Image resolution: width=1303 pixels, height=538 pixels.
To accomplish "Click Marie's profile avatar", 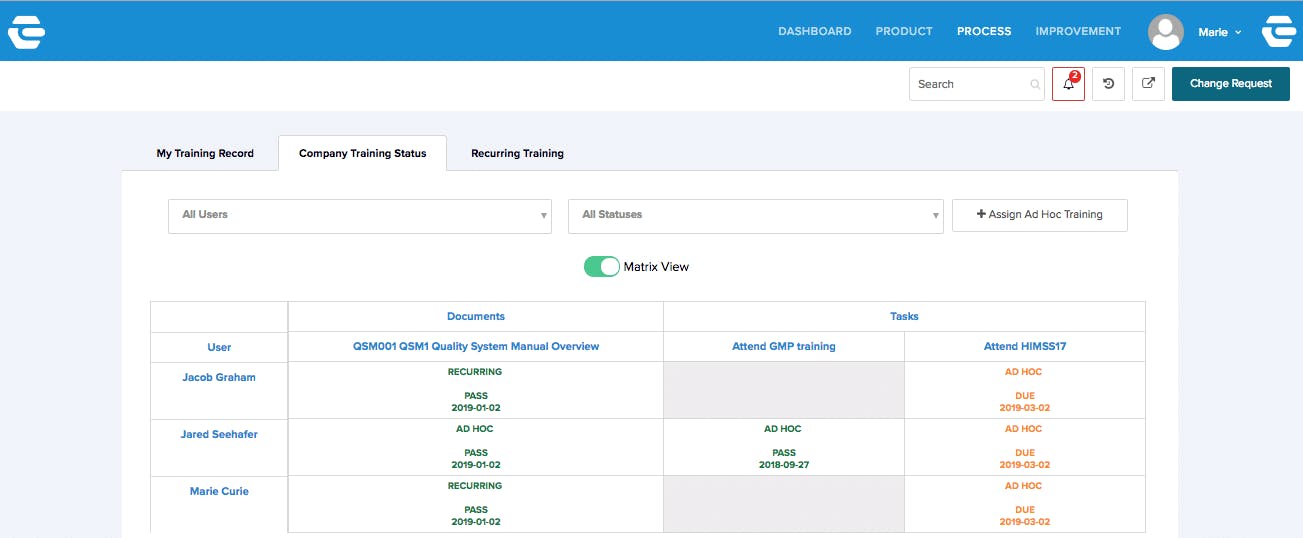I will tap(1166, 32).
